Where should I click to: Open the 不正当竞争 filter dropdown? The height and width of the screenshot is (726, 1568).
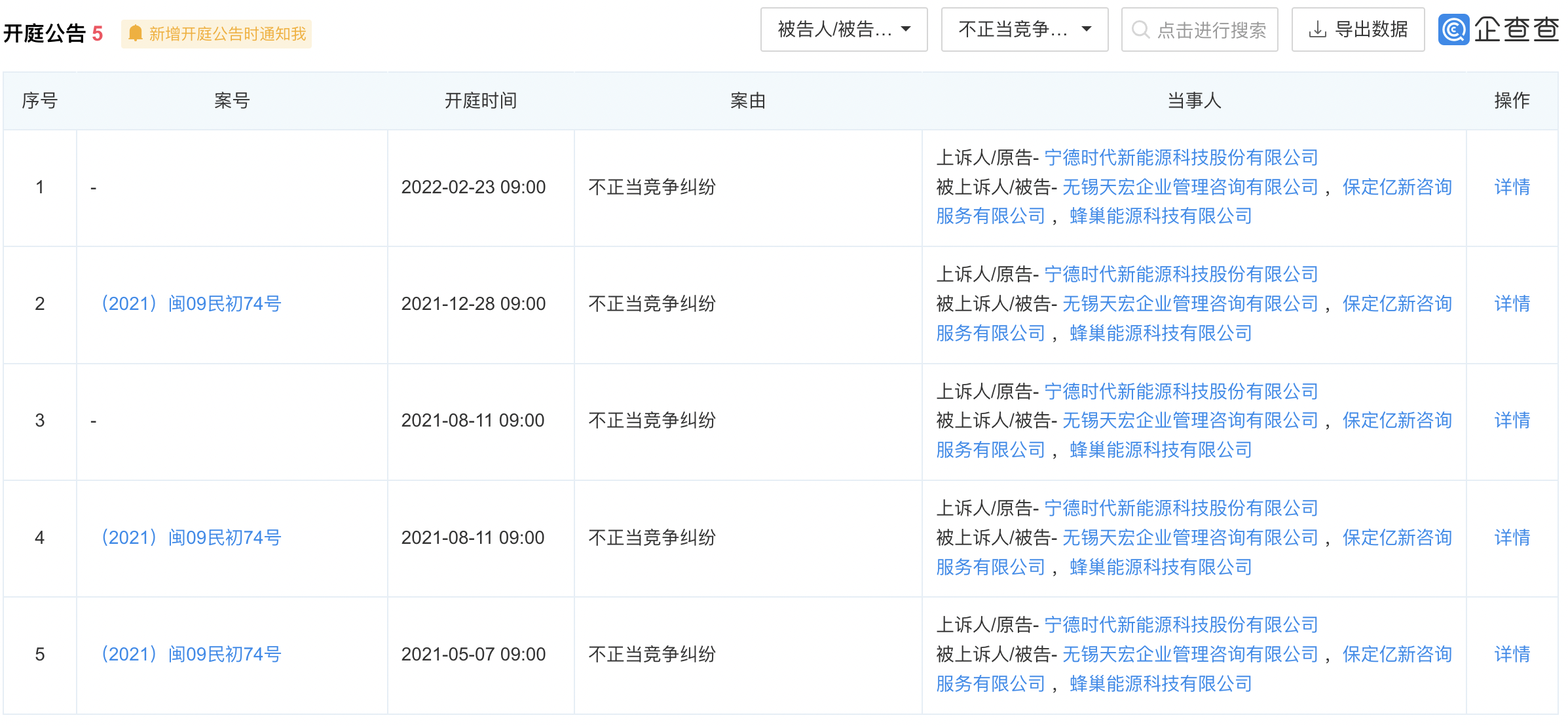[1024, 29]
